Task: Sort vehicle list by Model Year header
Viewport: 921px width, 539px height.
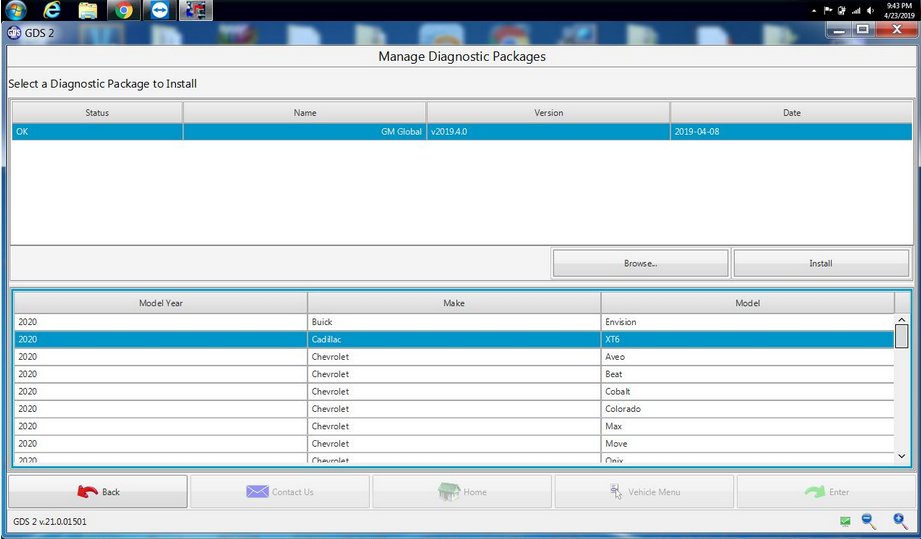Action: tap(160, 303)
